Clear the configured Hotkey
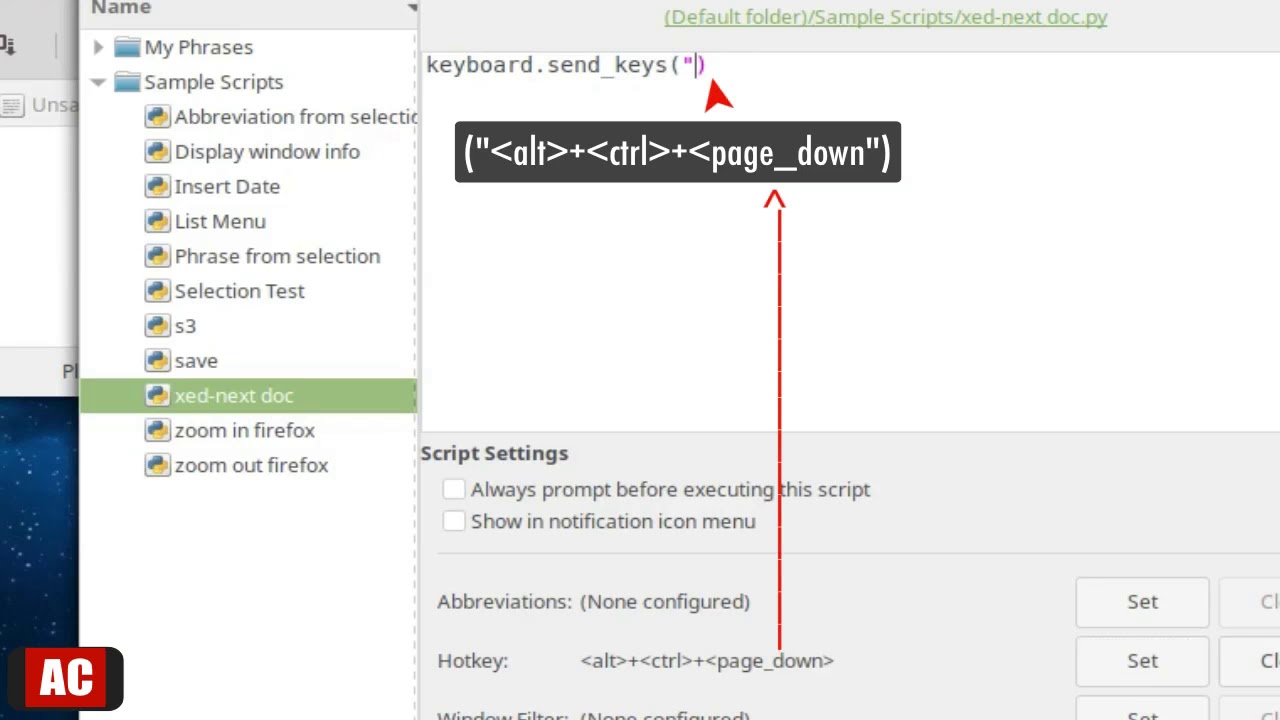 tap(1250, 661)
